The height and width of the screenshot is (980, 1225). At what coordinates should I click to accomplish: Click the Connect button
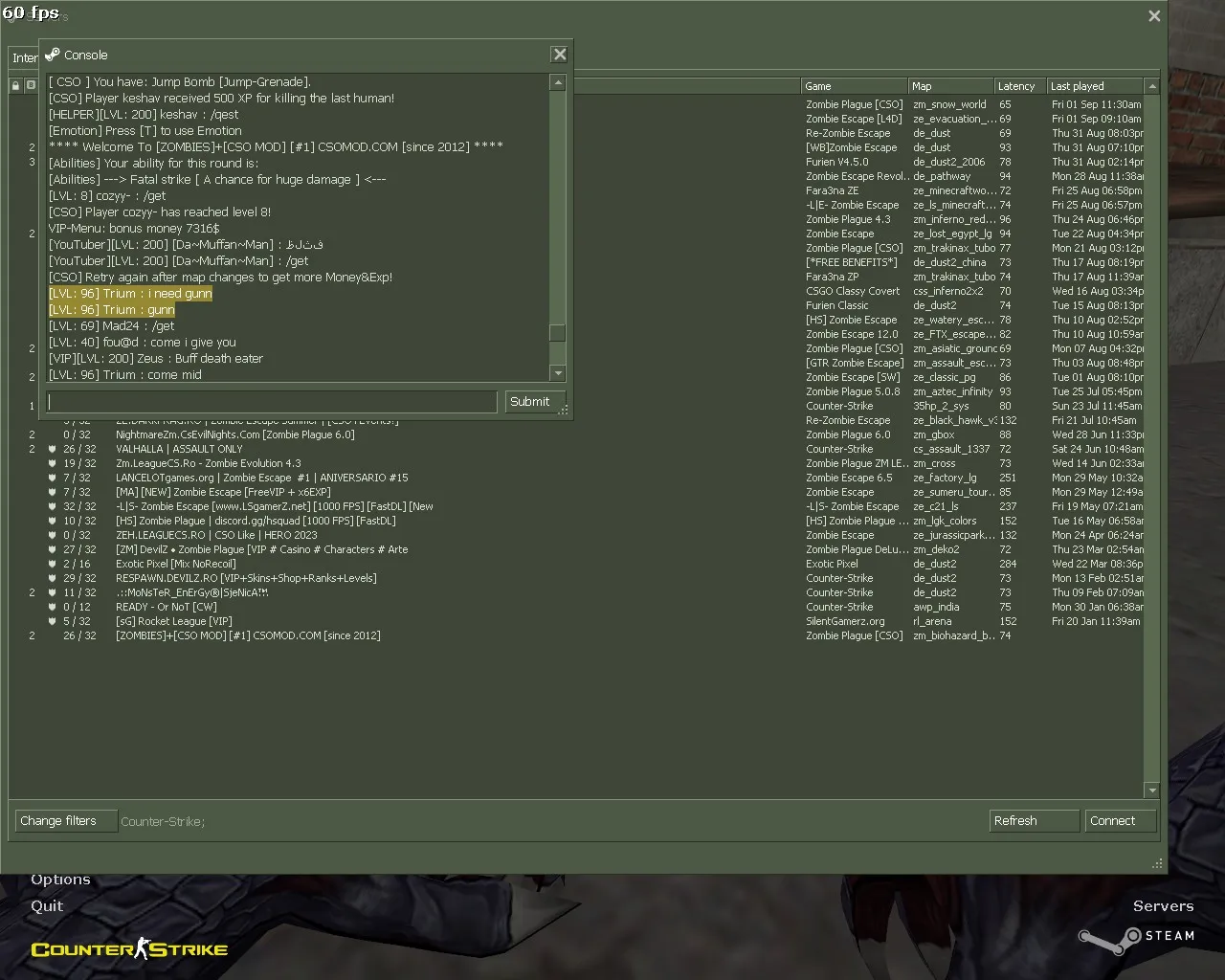coord(1121,821)
